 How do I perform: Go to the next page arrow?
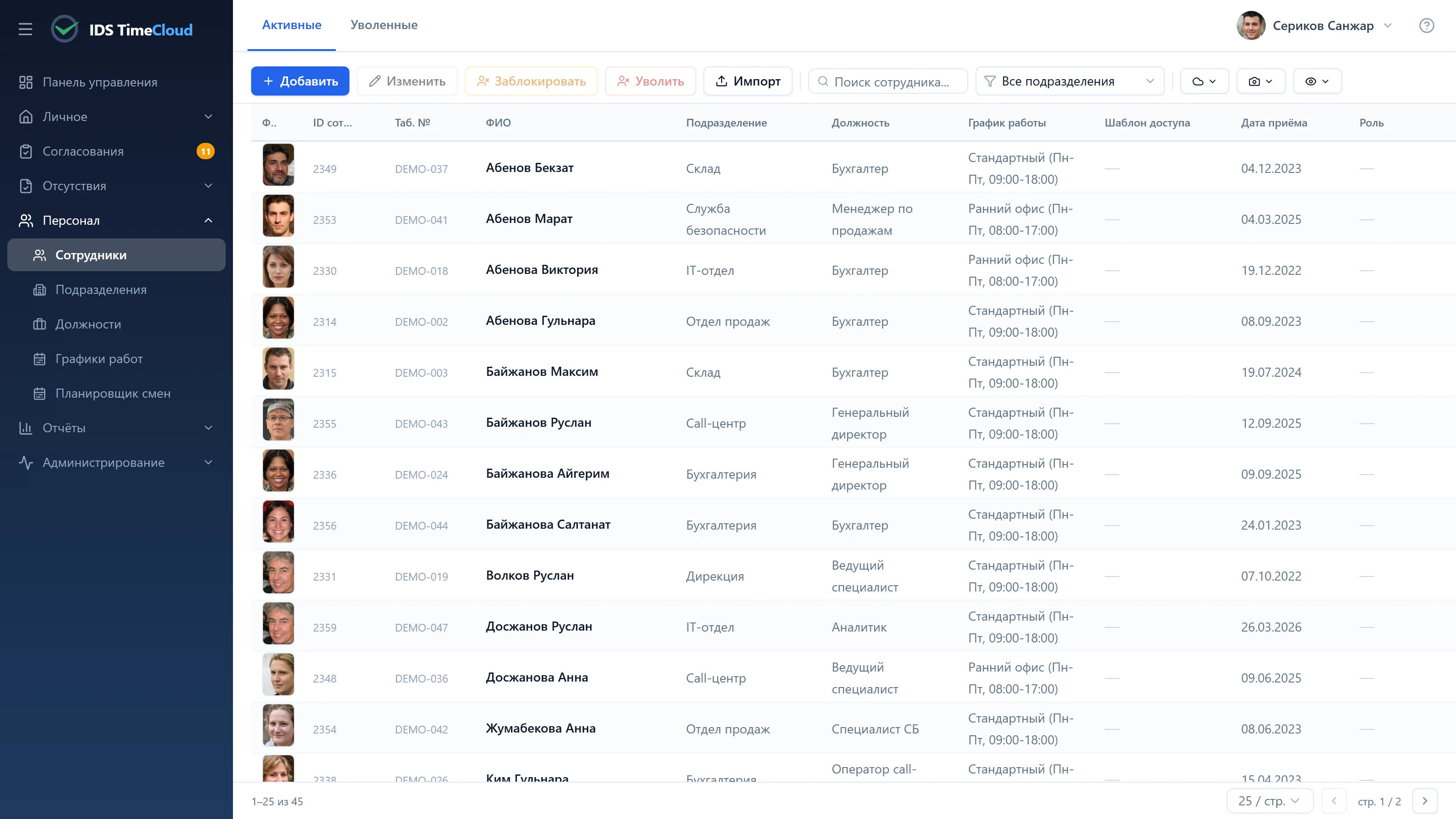[1424, 801]
